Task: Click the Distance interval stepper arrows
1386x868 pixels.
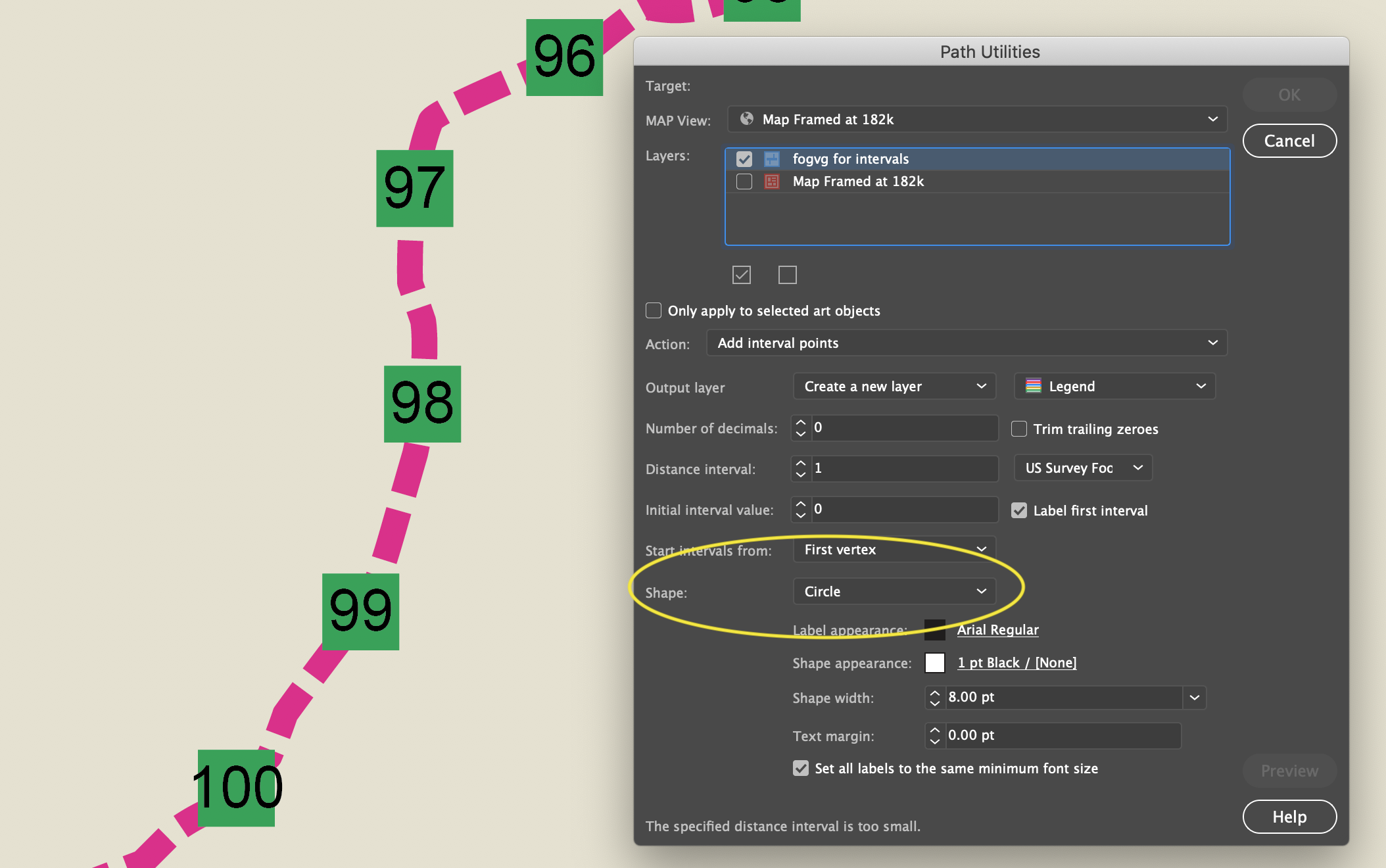Action: 801,468
